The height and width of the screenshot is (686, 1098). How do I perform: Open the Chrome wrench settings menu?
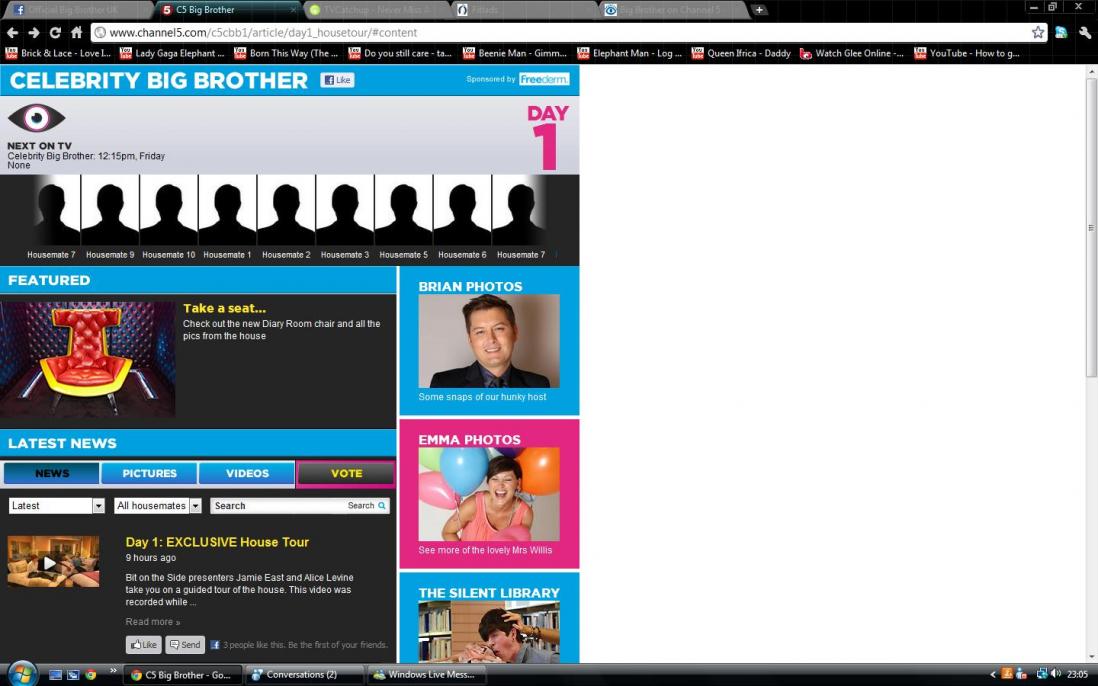(1085, 32)
